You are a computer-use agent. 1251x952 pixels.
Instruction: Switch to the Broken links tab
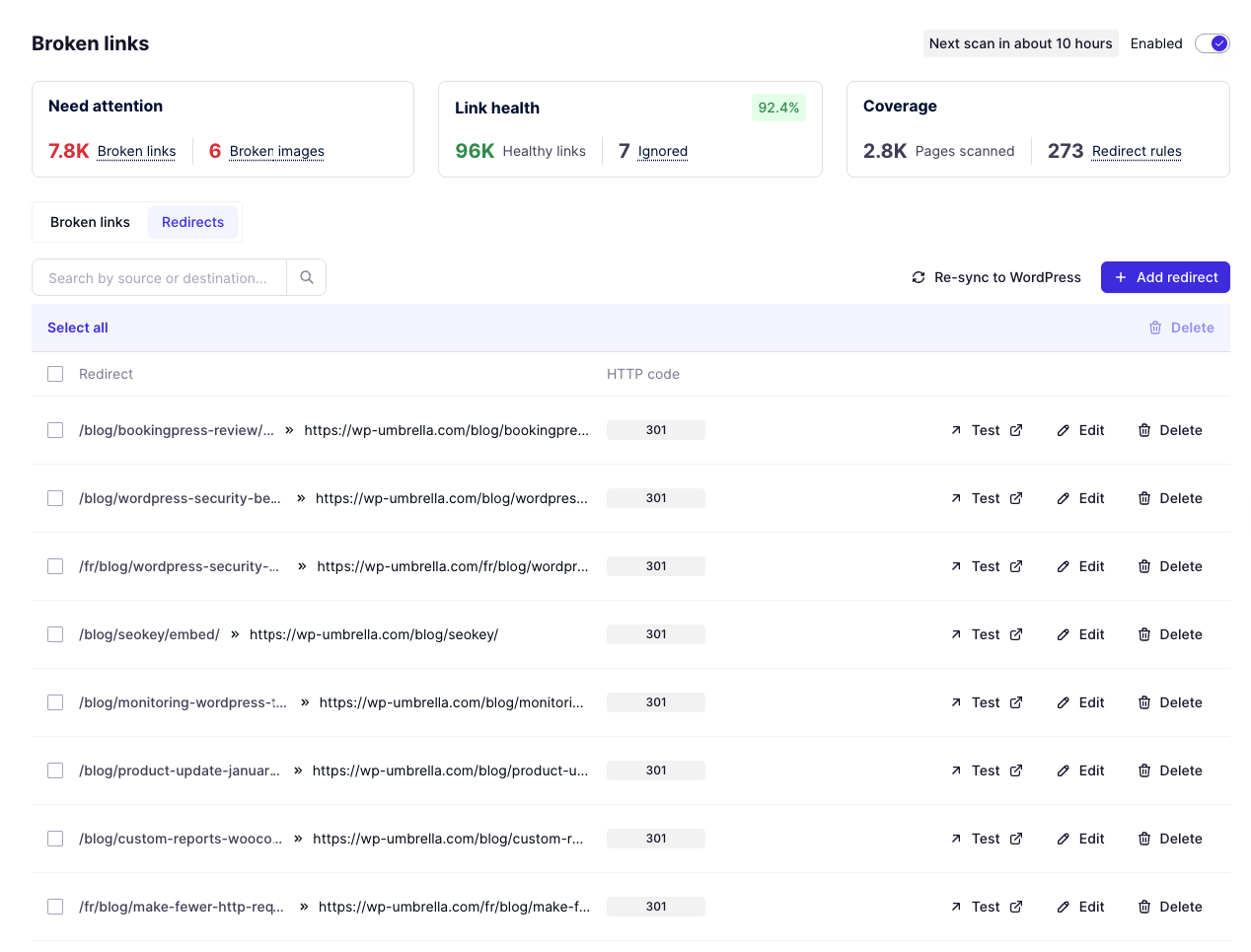90,222
